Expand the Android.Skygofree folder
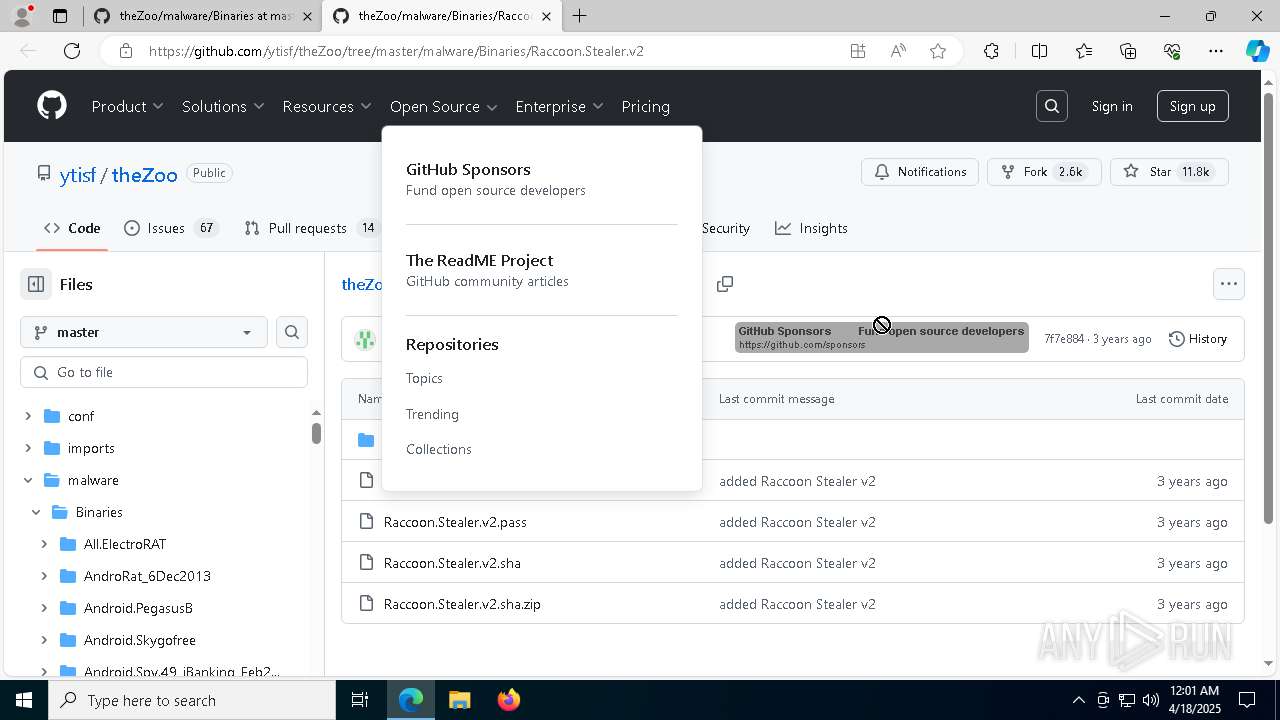This screenshot has width=1280, height=720. click(44, 640)
